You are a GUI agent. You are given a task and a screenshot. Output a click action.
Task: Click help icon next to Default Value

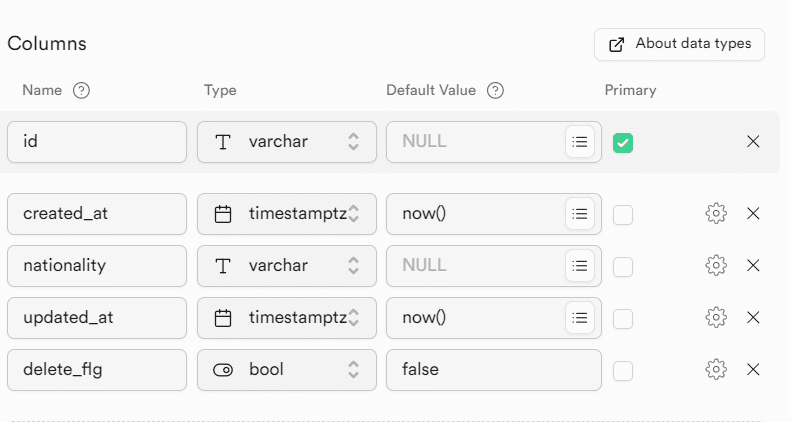click(x=495, y=90)
